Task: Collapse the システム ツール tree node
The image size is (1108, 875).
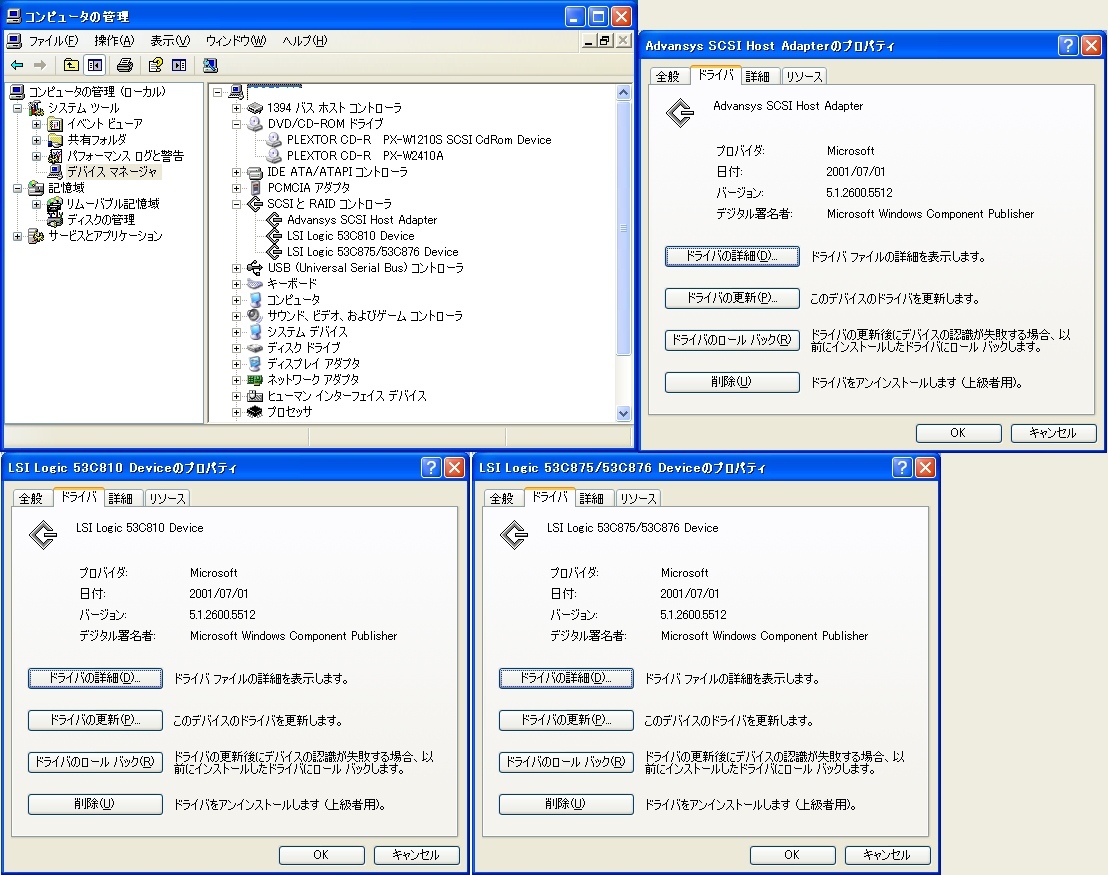Action: (x=17, y=108)
